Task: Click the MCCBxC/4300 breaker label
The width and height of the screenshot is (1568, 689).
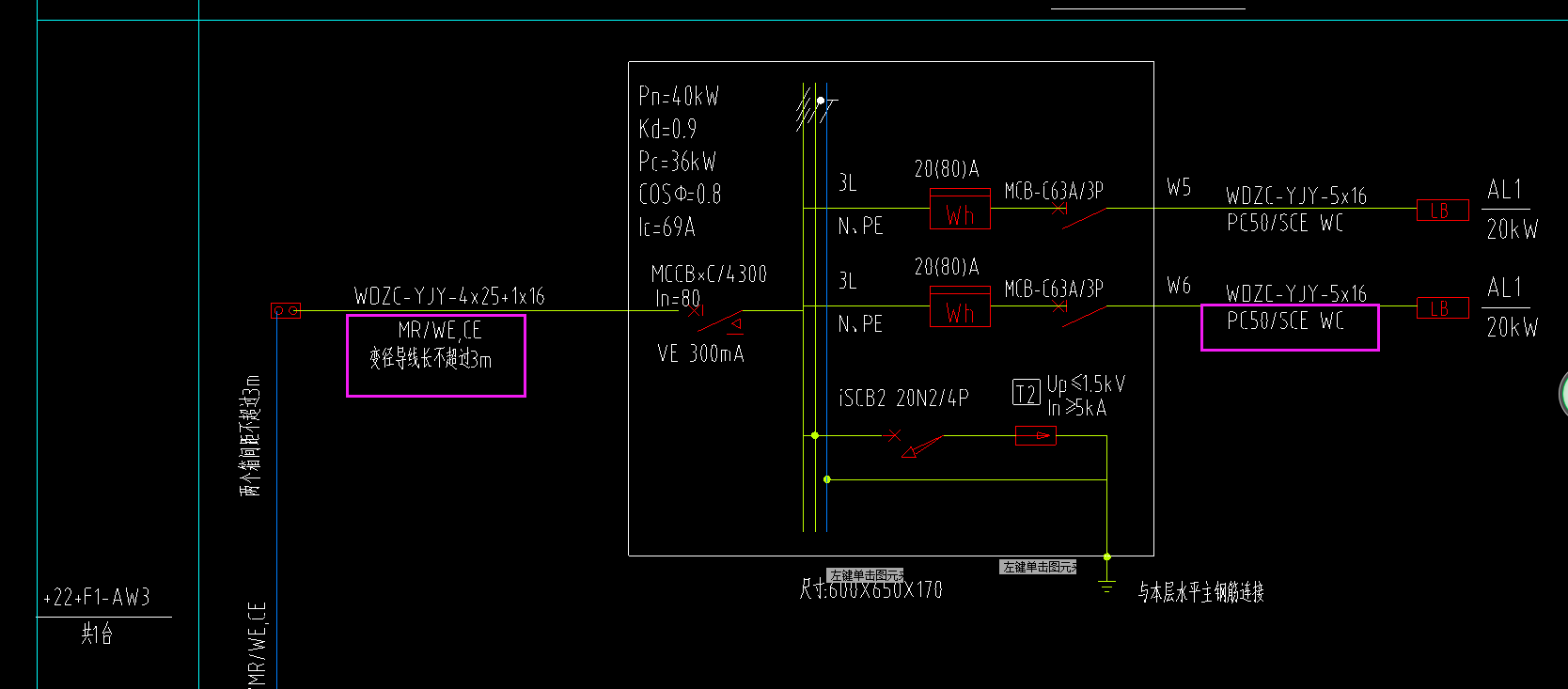Action: 709,274
